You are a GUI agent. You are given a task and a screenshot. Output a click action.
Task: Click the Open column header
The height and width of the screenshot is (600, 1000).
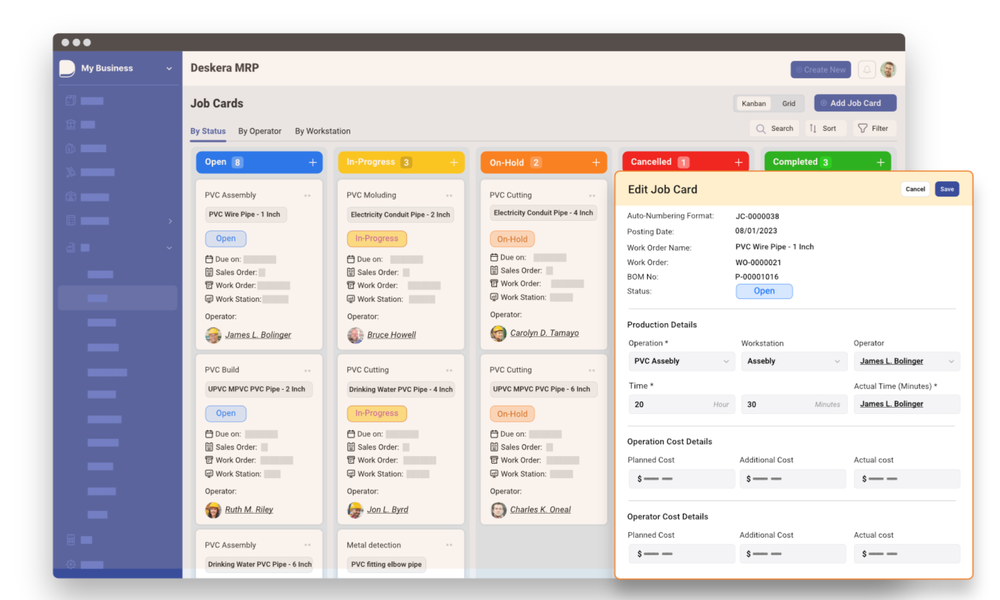pos(259,163)
